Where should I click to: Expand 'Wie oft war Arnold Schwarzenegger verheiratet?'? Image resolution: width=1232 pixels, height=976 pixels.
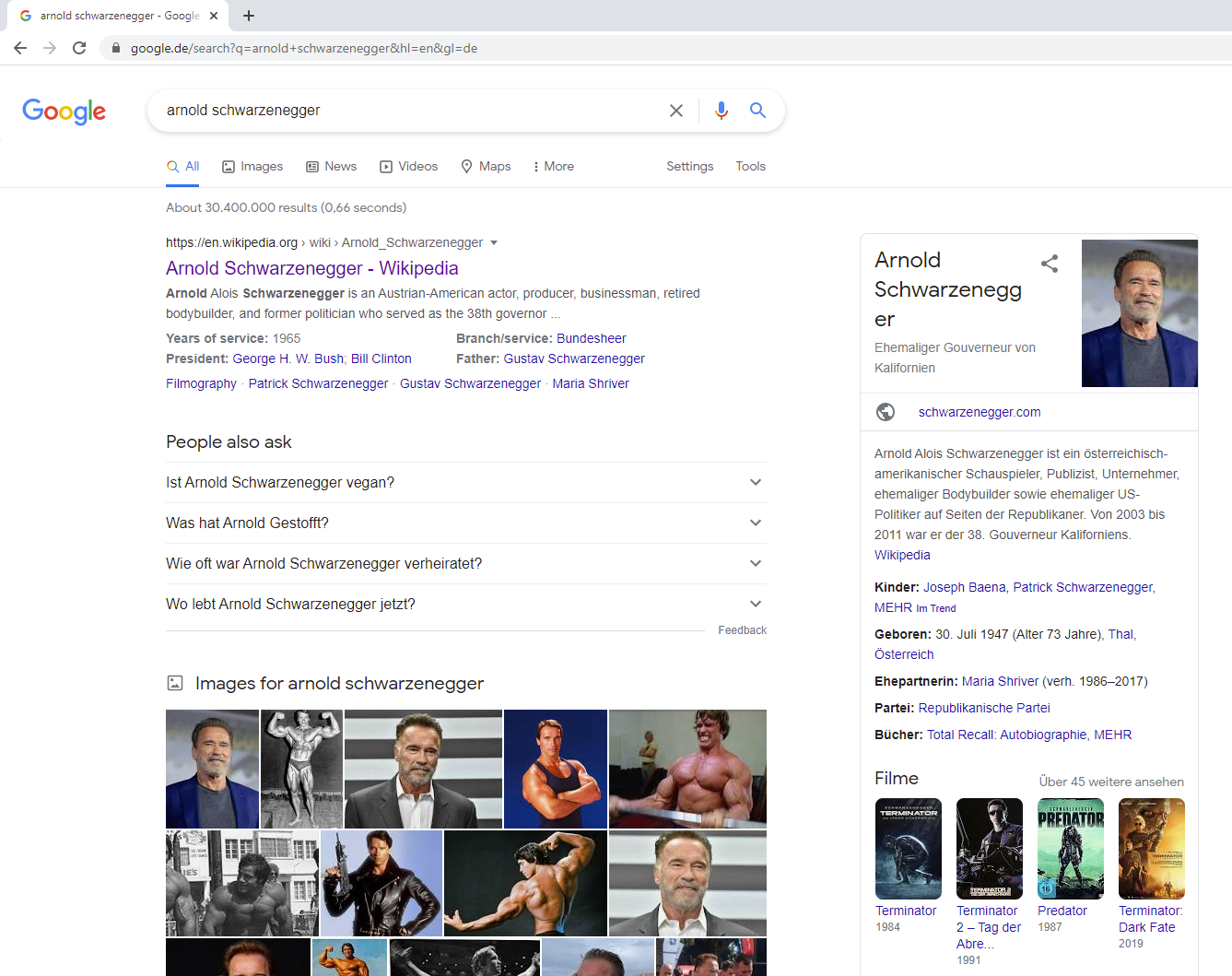[466, 563]
